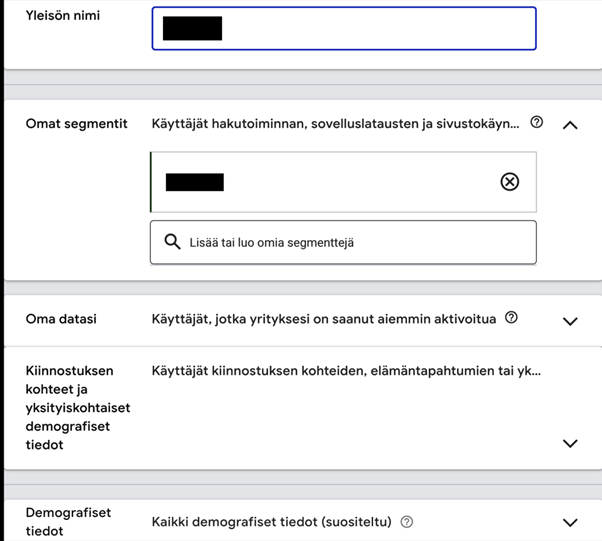Open help icon beside Kaikki demografiset tiedot
The height and width of the screenshot is (541, 602).
tap(407, 522)
